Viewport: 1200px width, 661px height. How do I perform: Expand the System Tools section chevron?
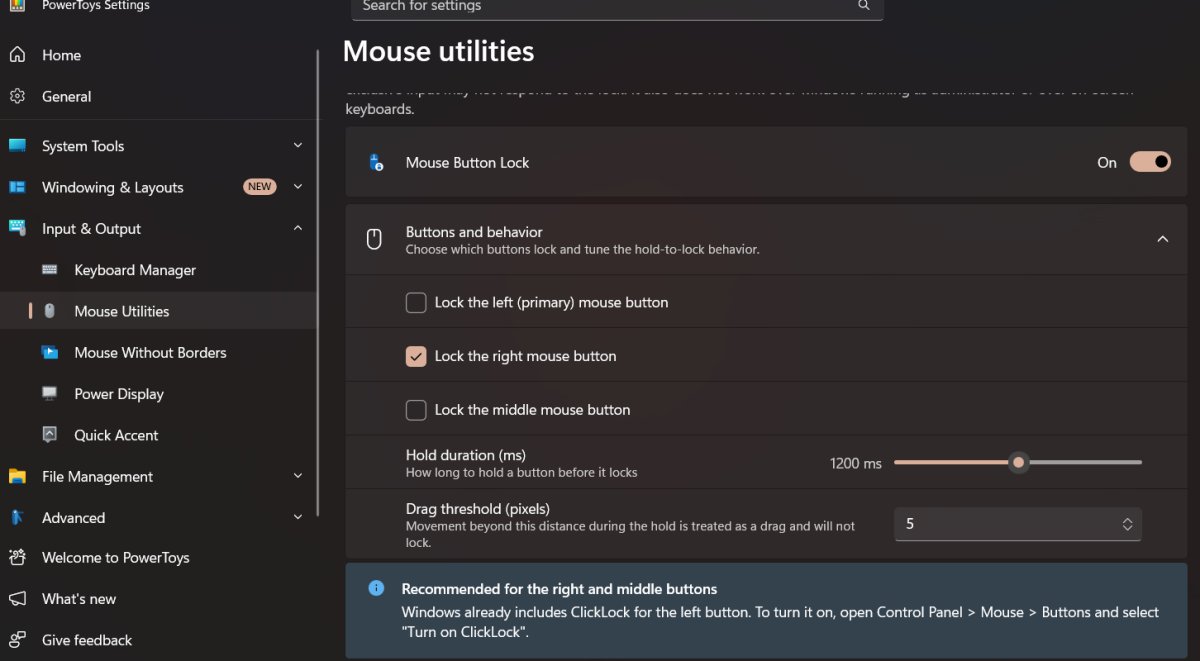pos(298,146)
